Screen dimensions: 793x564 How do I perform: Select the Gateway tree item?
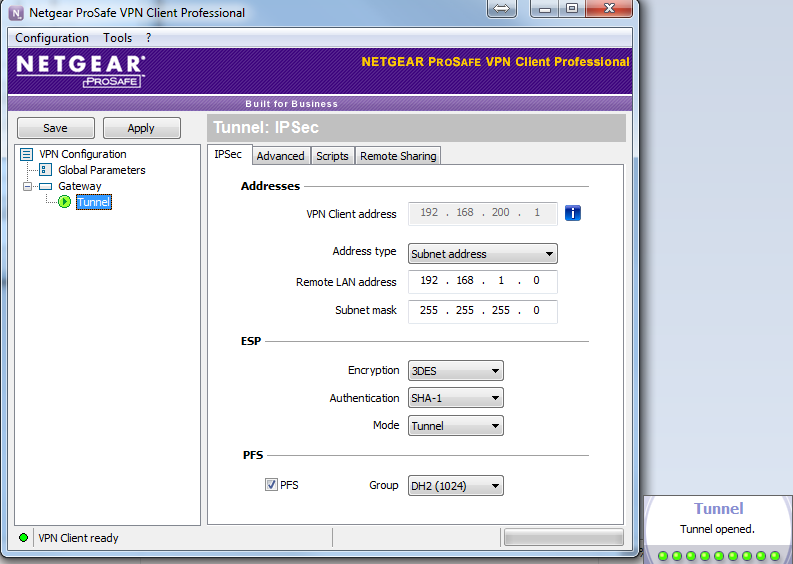pos(79,186)
